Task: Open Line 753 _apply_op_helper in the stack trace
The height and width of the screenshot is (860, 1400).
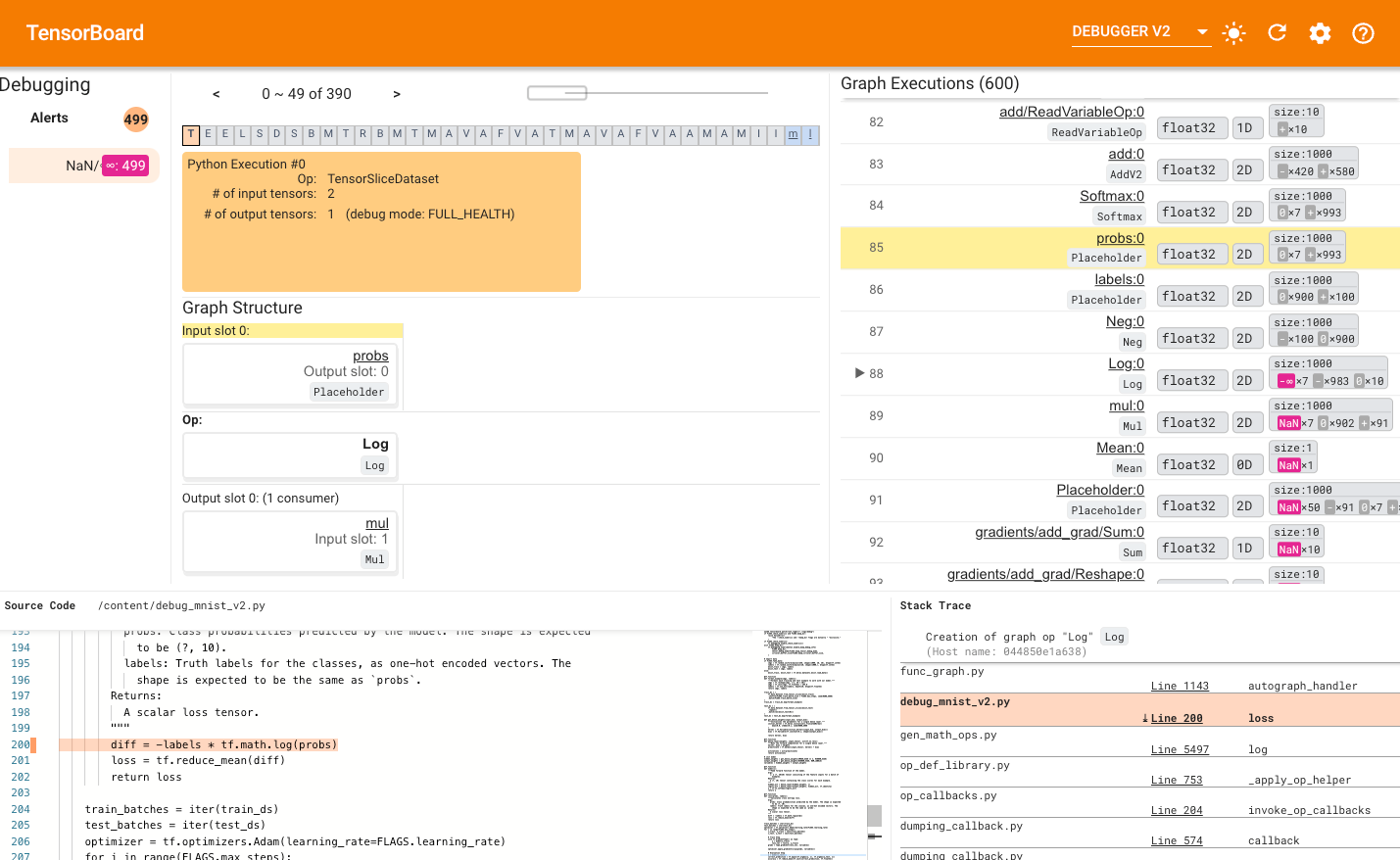Action: (1176, 780)
